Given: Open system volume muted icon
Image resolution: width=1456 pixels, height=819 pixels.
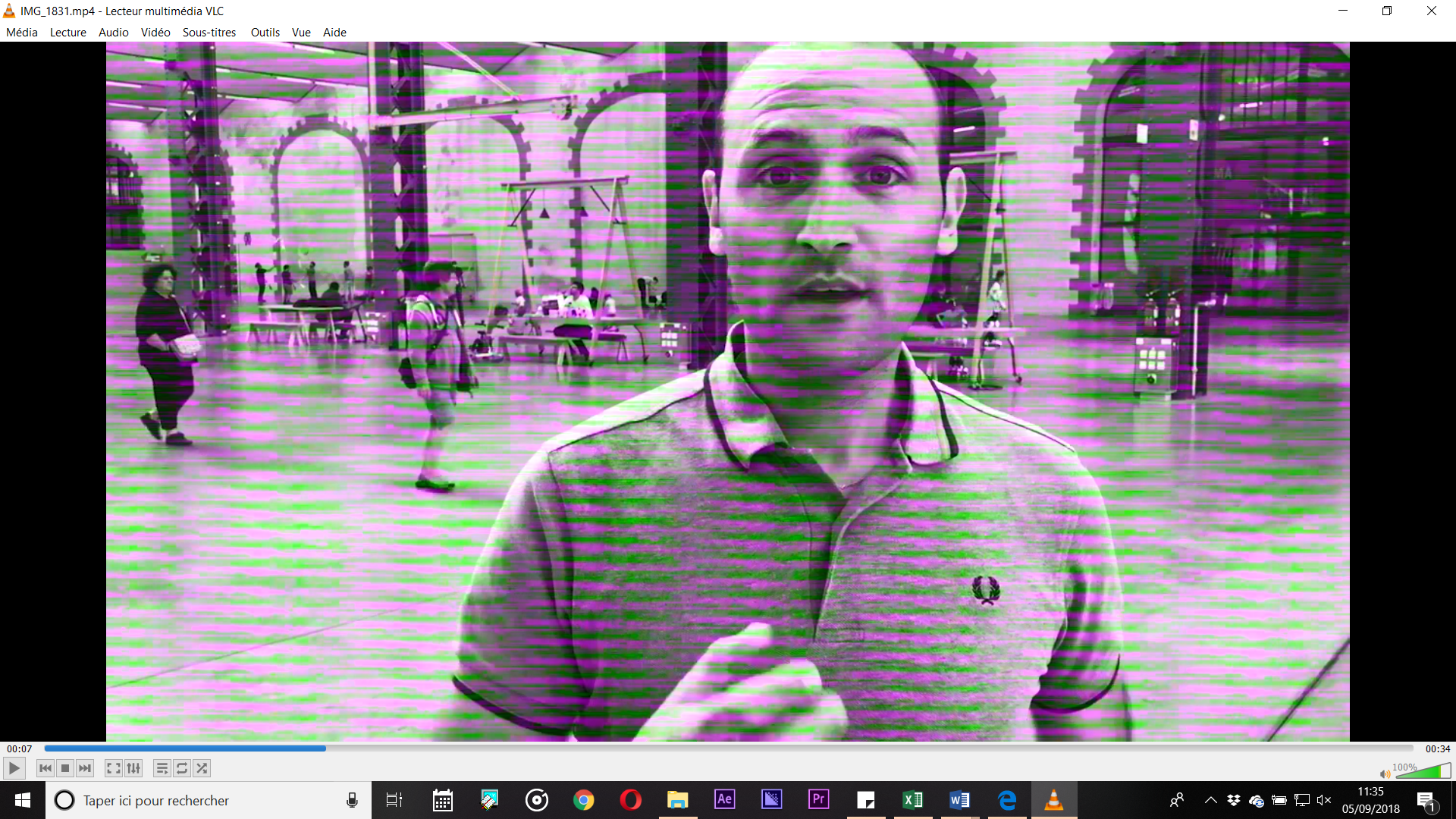Looking at the screenshot, I should pos(1325,800).
